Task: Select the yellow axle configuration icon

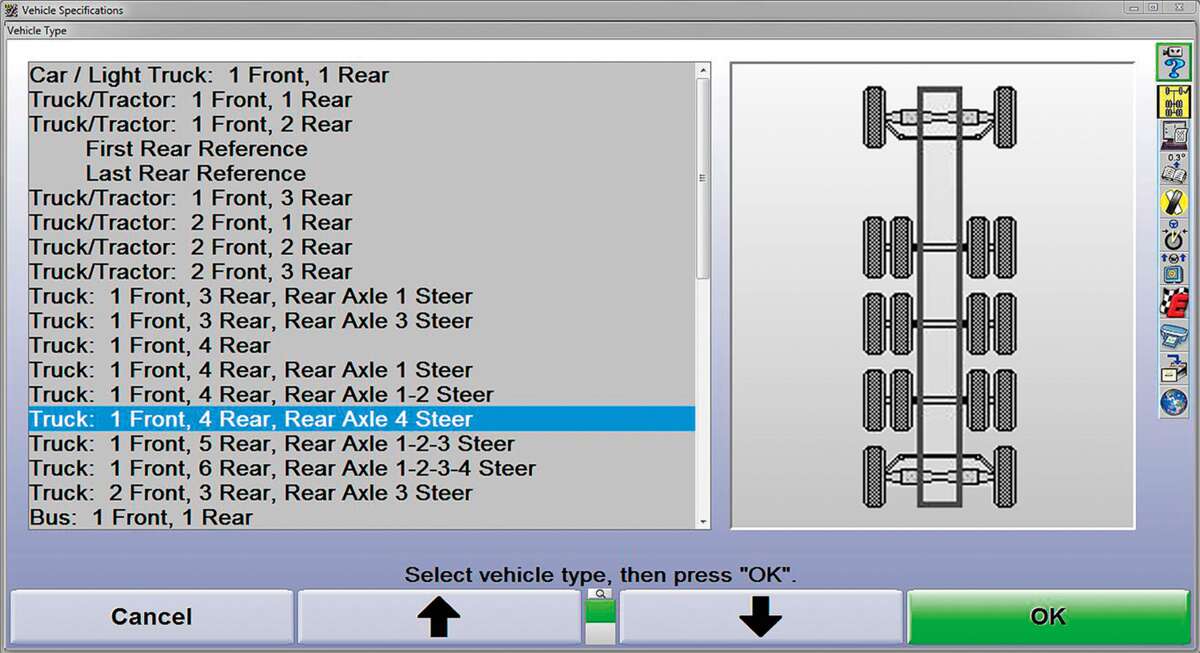Action: (x=1171, y=102)
